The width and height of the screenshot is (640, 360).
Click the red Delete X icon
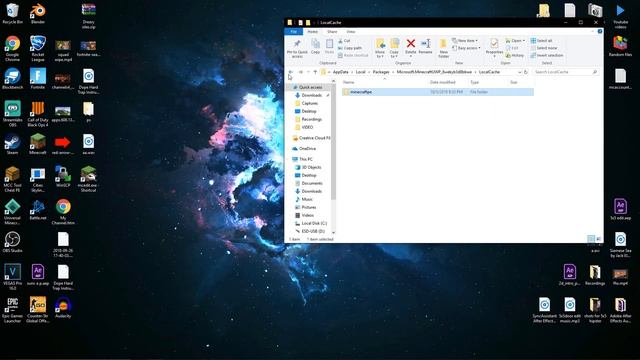(x=411, y=43)
